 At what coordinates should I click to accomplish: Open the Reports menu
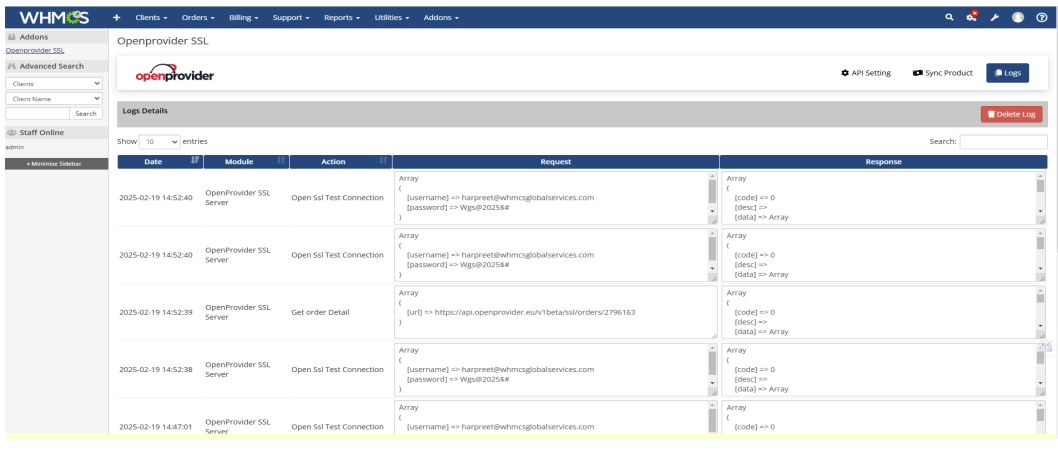[x=341, y=18]
